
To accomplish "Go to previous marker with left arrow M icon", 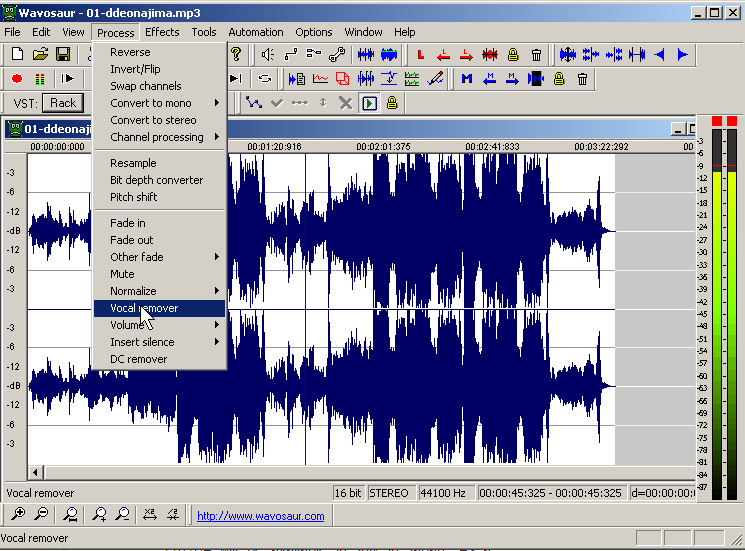I will tap(490, 79).
